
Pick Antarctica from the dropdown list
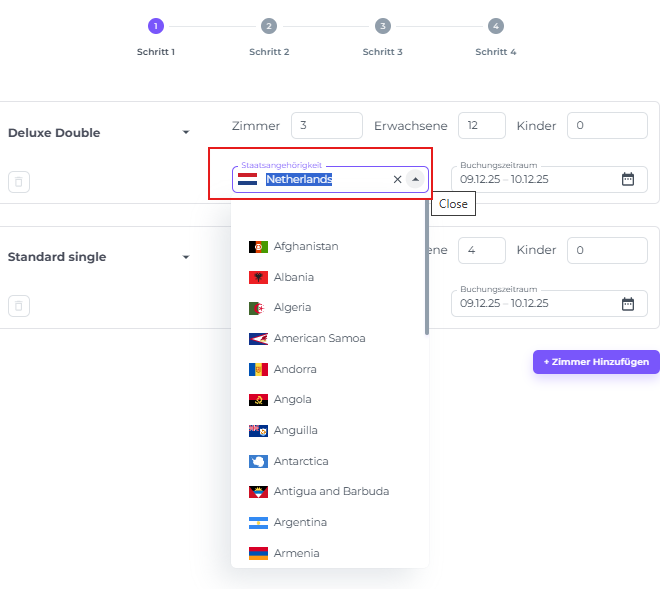301,461
